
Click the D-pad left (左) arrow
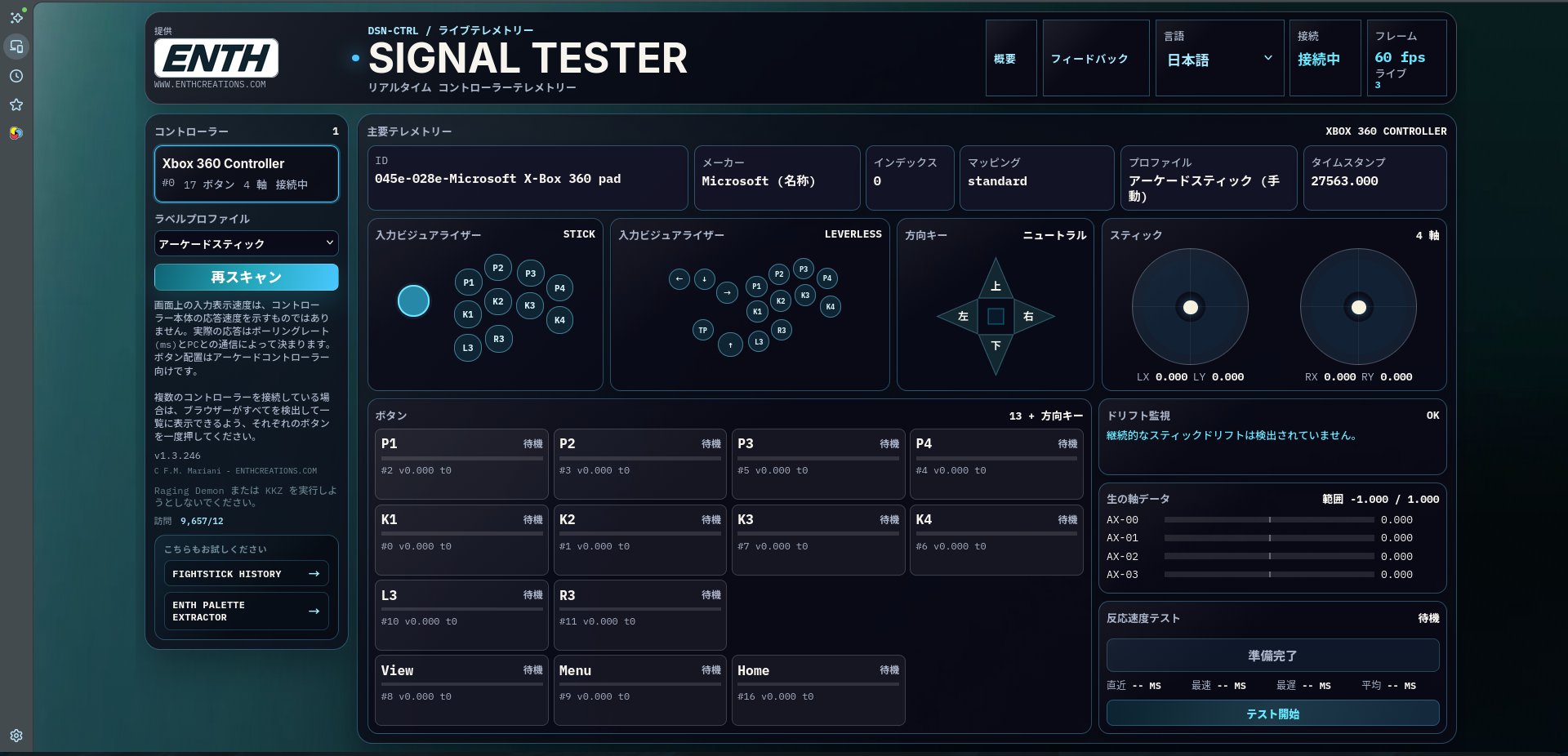(960, 316)
